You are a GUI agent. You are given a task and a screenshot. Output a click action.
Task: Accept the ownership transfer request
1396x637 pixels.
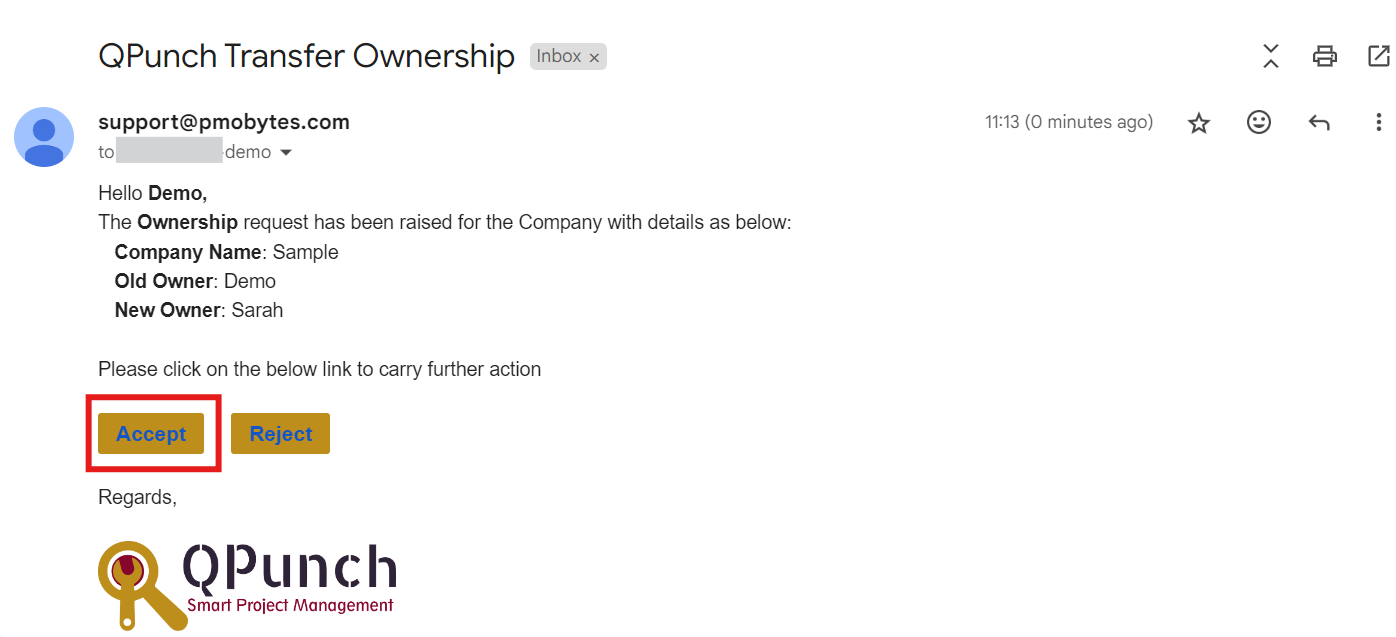pos(151,433)
